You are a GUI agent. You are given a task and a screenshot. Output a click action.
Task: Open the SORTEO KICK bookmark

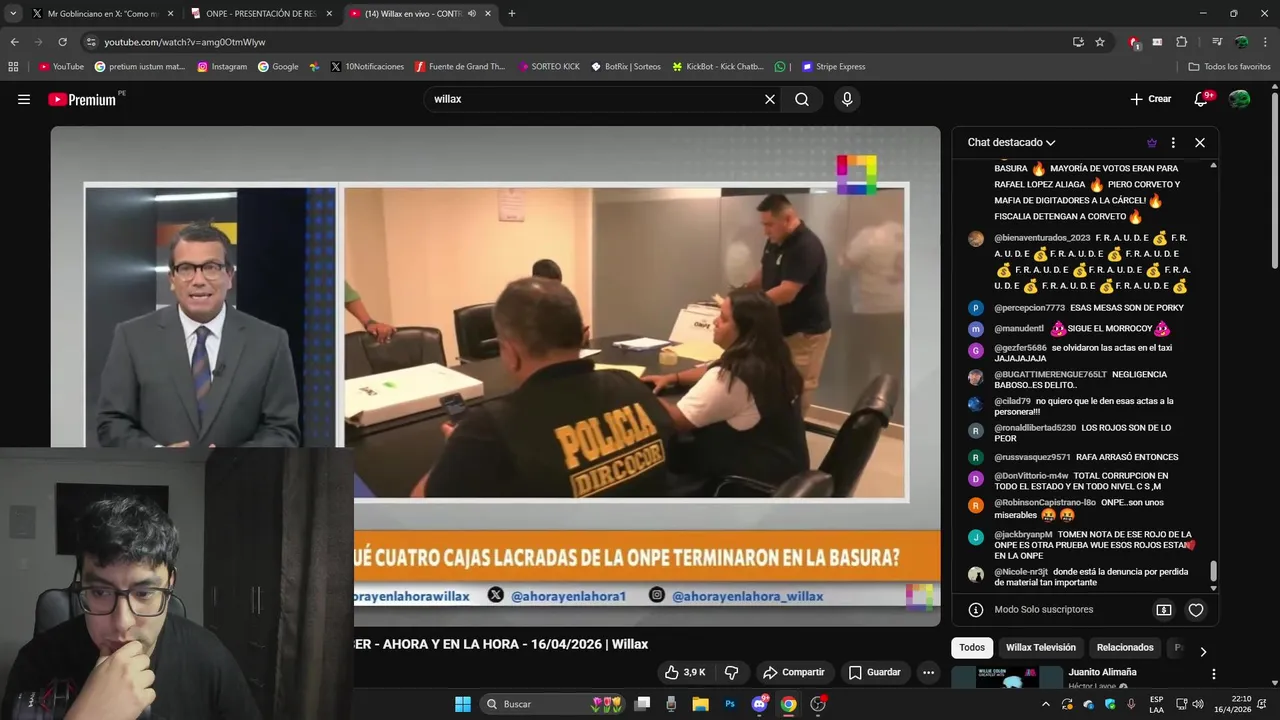coord(549,67)
